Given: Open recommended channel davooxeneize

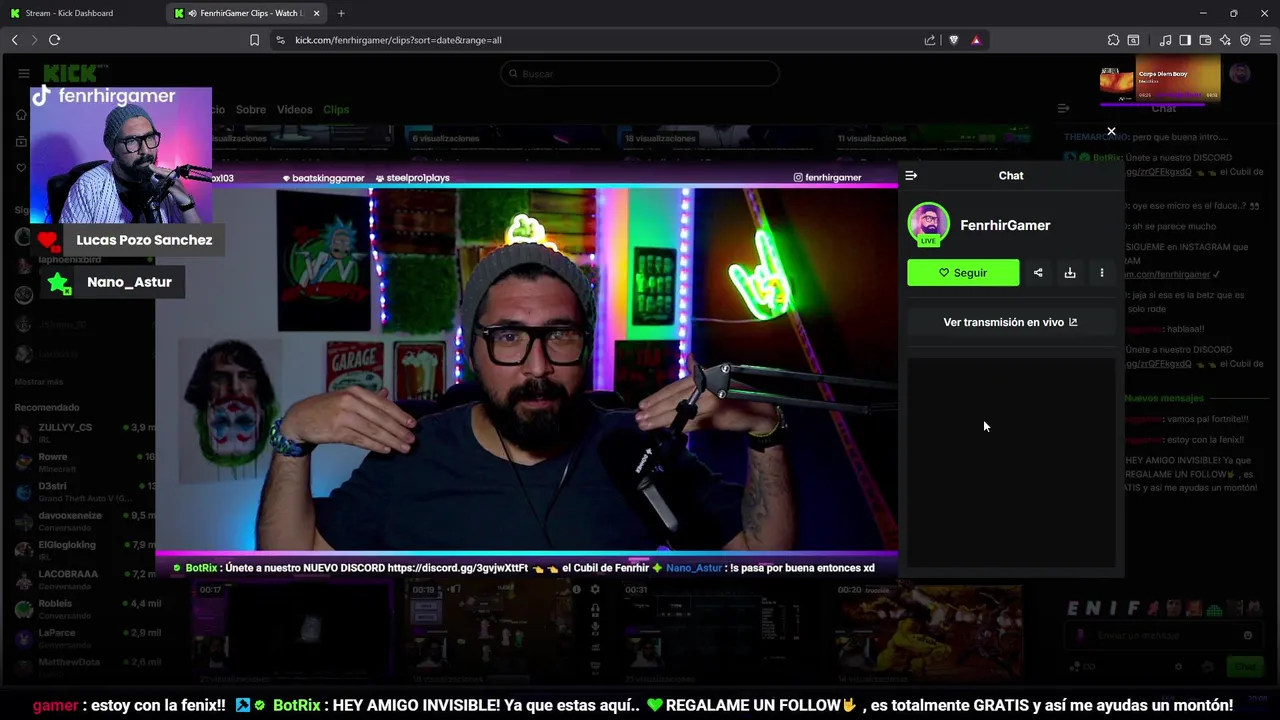Looking at the screenshot, I should 85,520.
